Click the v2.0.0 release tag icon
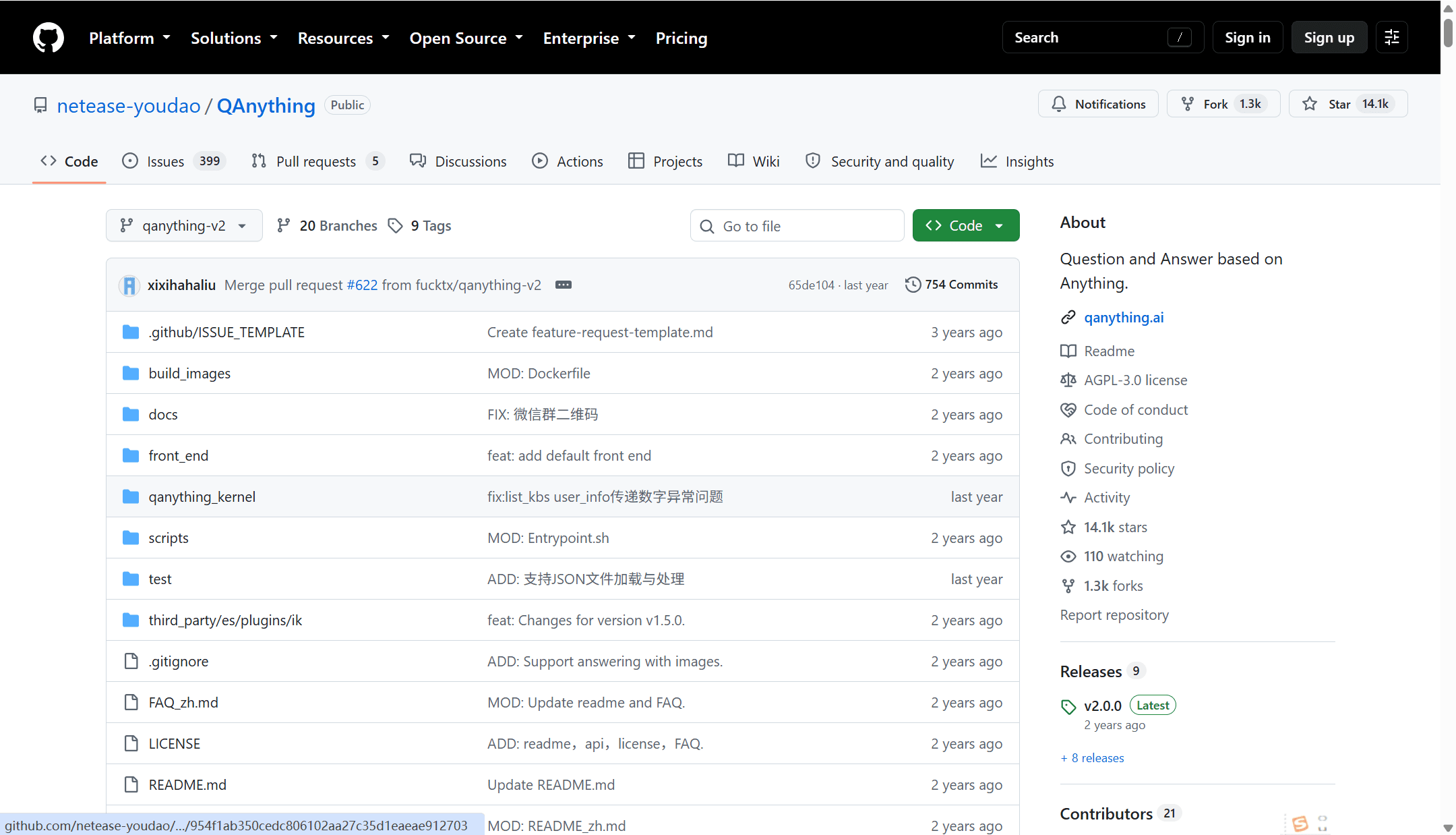1456x835 pixels. pyautogui.click(x=1068, y=706)
